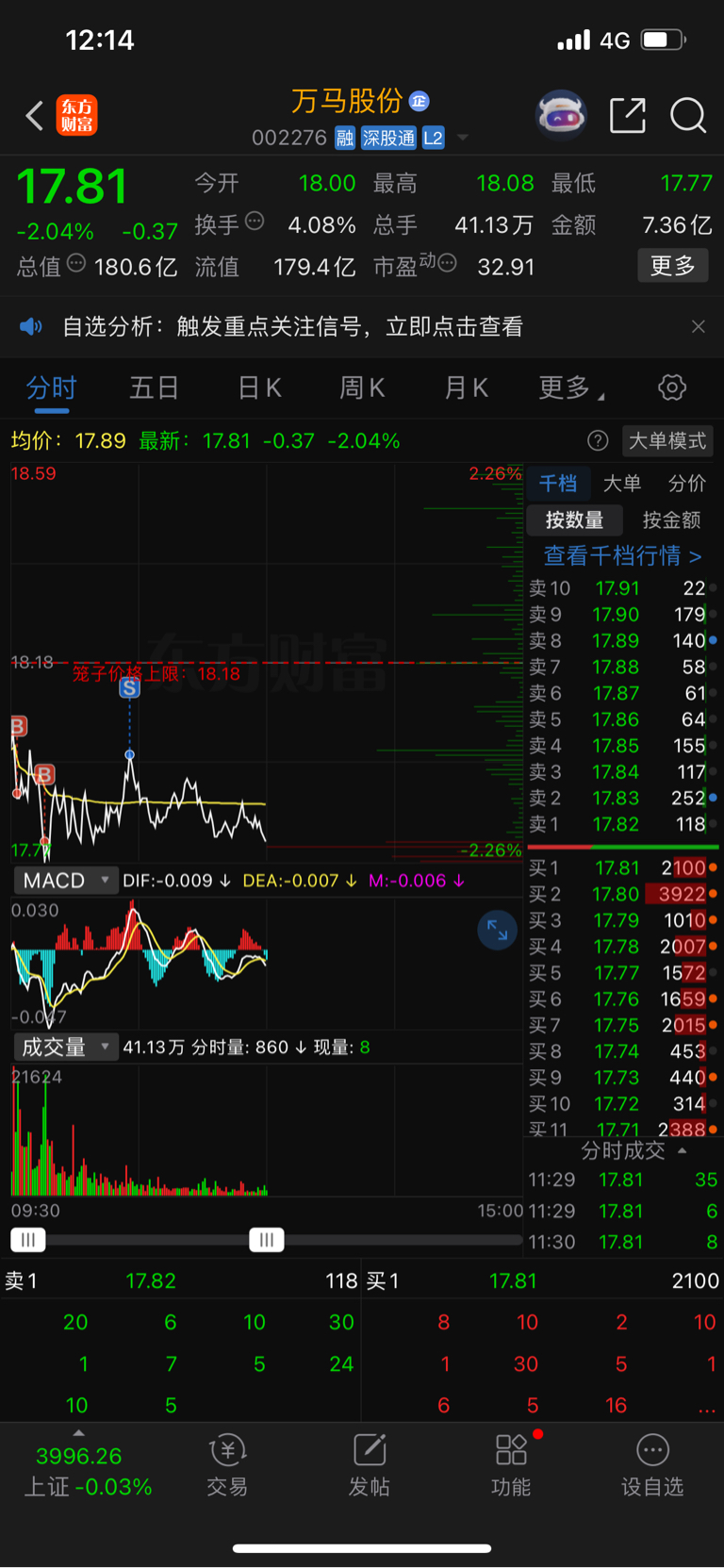This screenshot has height=1568, width=724.
Task: Move left timeline range handle
Action: (28, 1240)
